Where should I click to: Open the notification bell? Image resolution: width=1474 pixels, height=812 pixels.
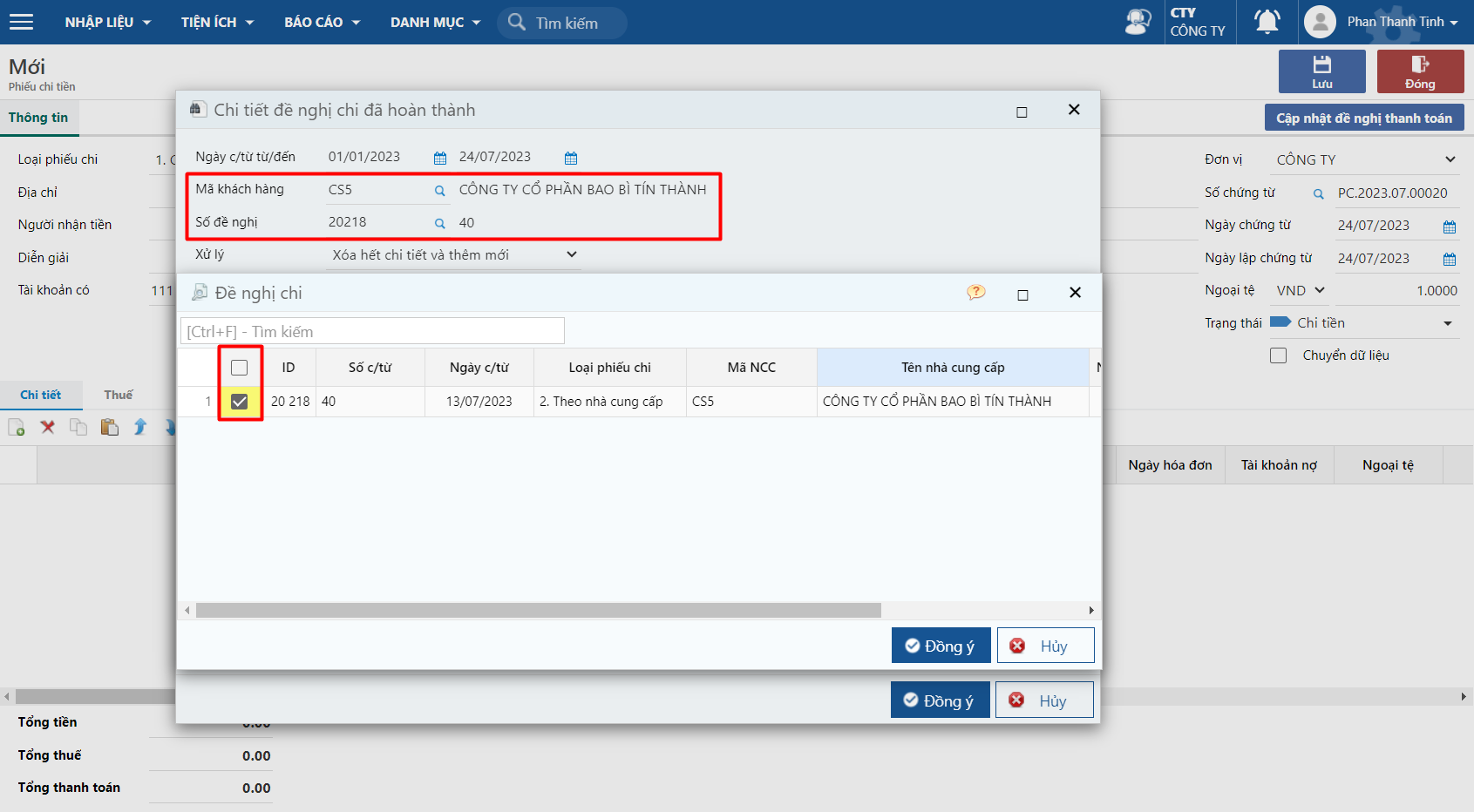point(1267,22)
